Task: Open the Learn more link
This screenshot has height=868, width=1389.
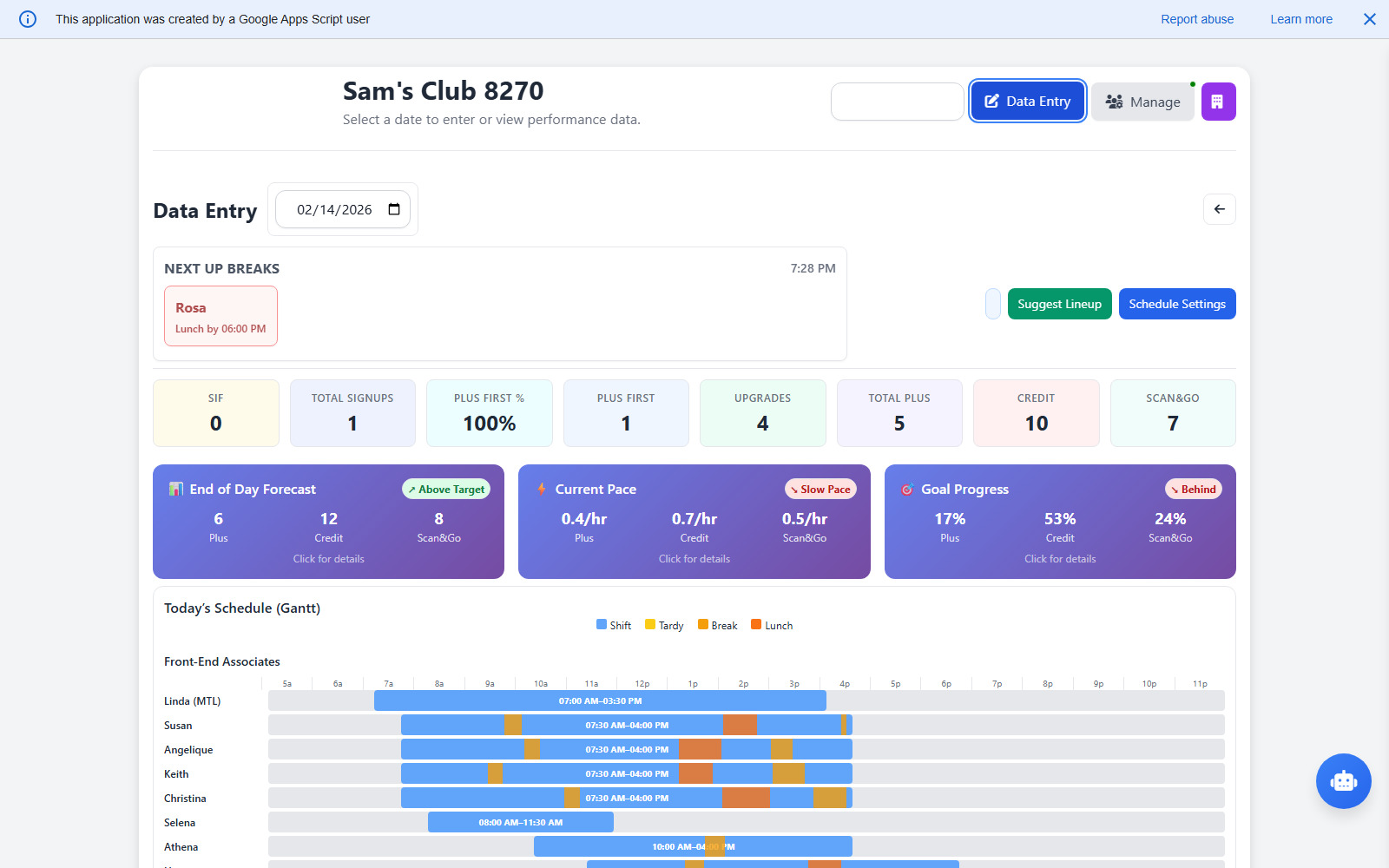Action: [x=1300, y=19]
